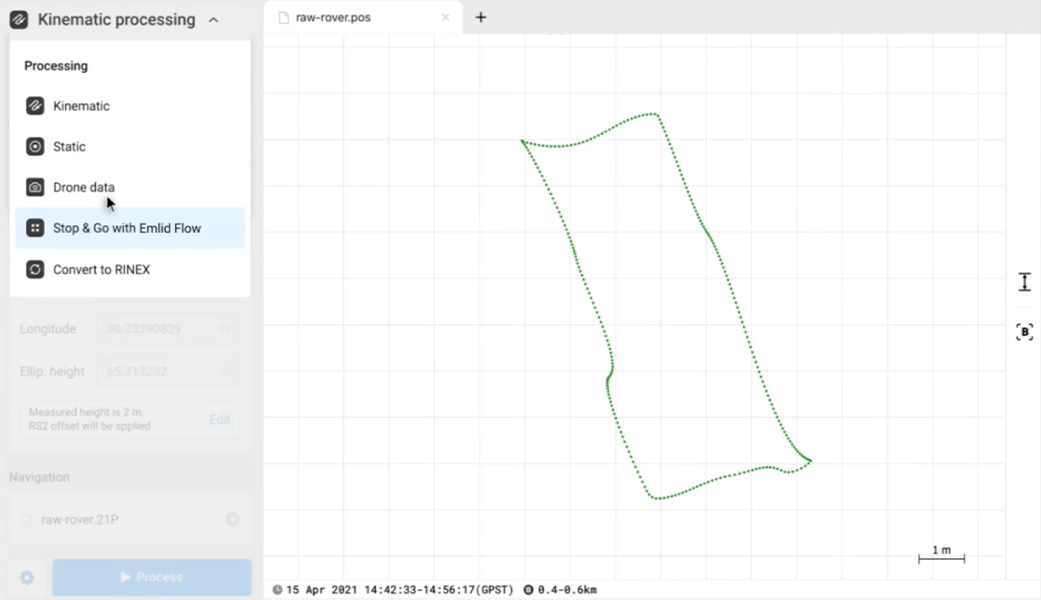The height and width of the screenshot is (600, 1041).
Task: Choose the Drone data processing icon
Action: 34,187
